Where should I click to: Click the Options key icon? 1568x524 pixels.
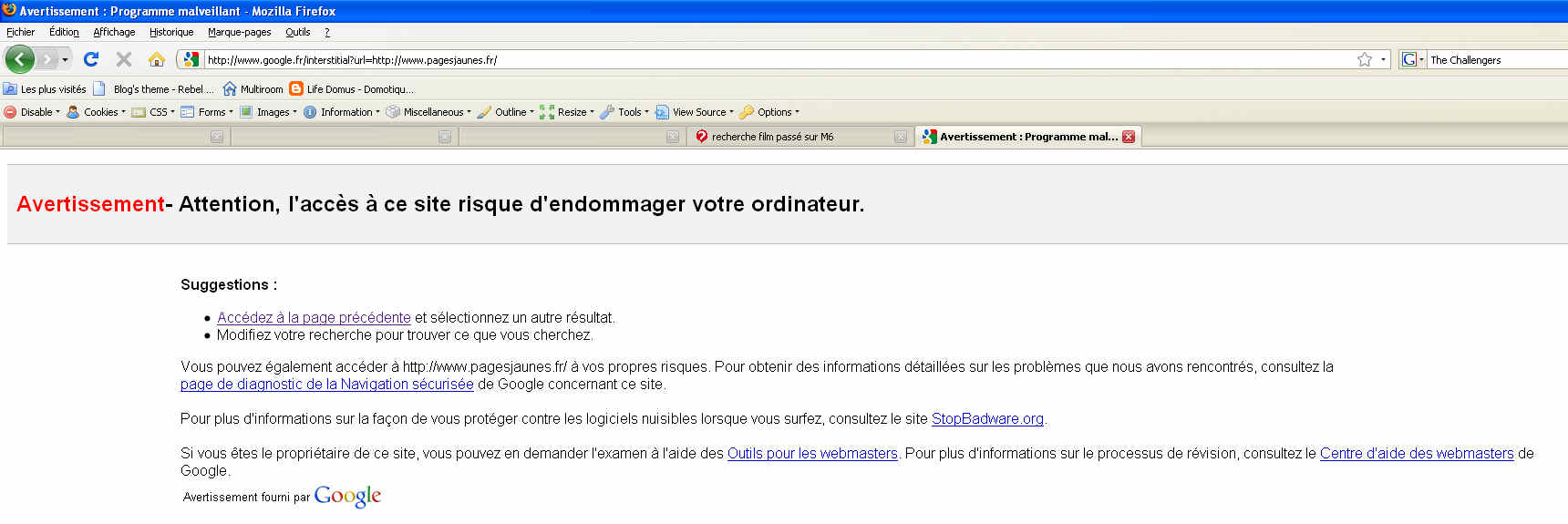pos(747,112)
